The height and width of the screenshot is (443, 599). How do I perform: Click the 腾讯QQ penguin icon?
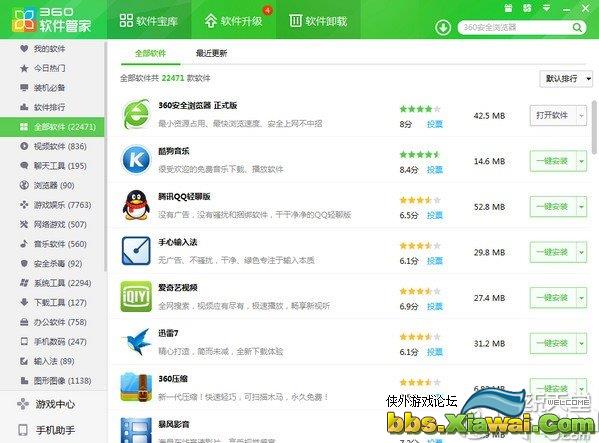[x=136, y=205]
